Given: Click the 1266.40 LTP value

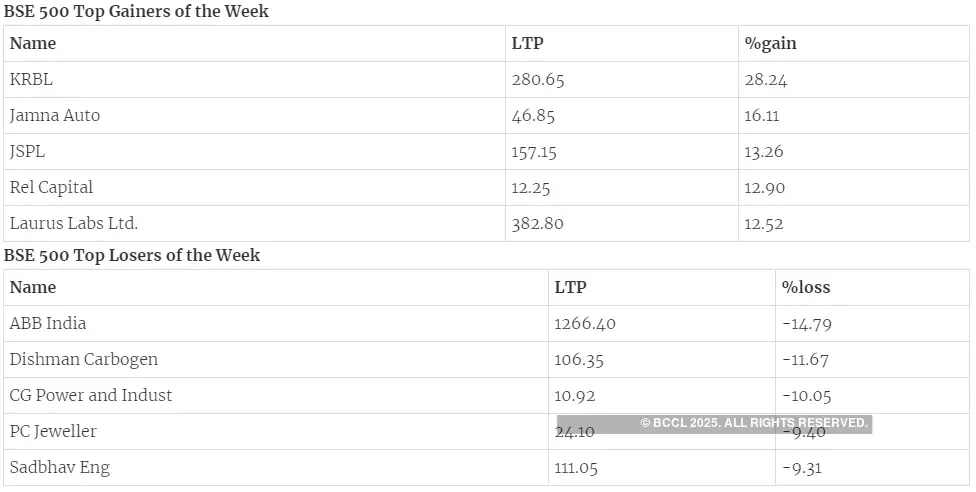Looking at the screenshot, I should [586, 324].
